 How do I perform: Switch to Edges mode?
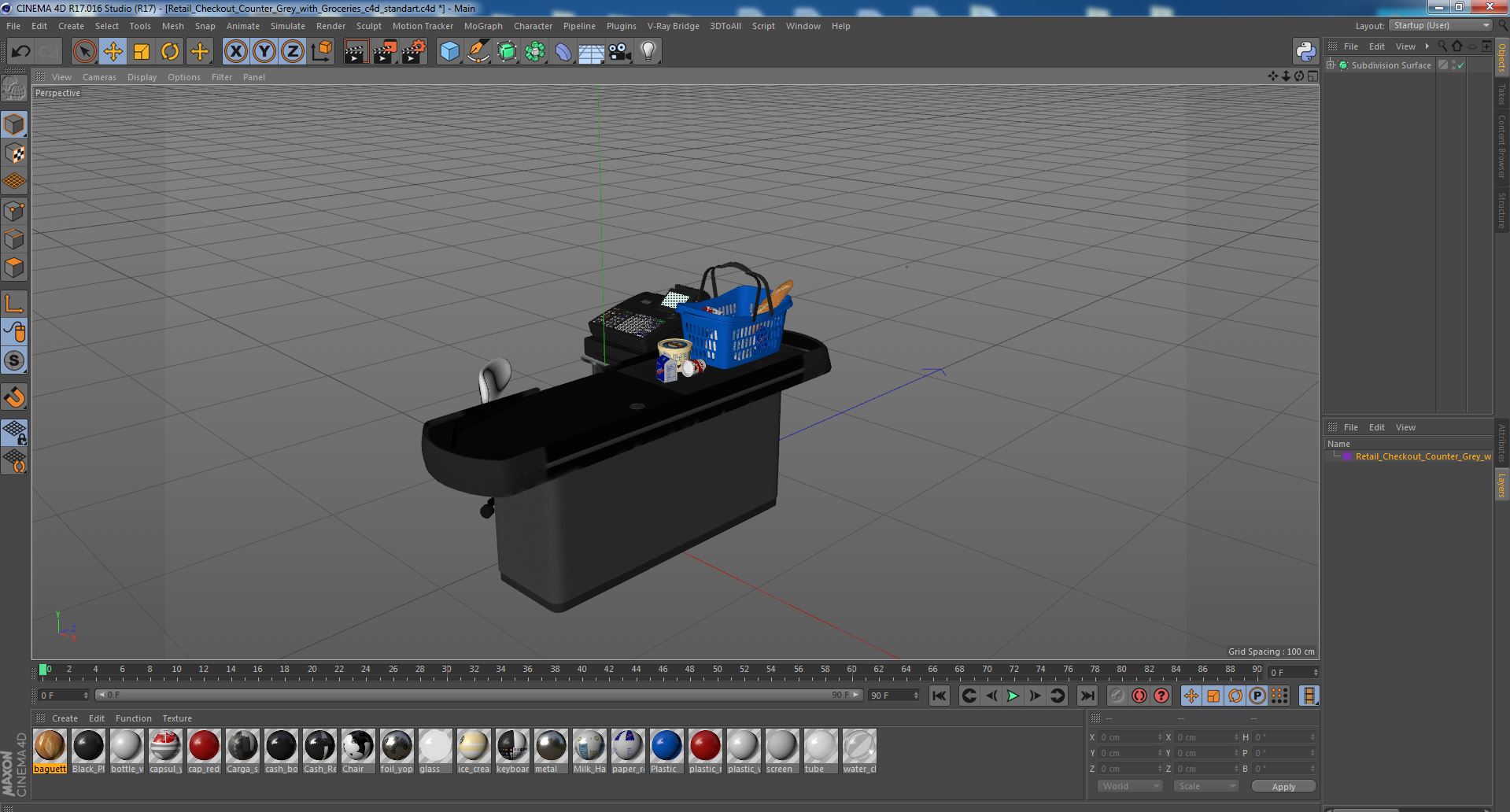14,239
